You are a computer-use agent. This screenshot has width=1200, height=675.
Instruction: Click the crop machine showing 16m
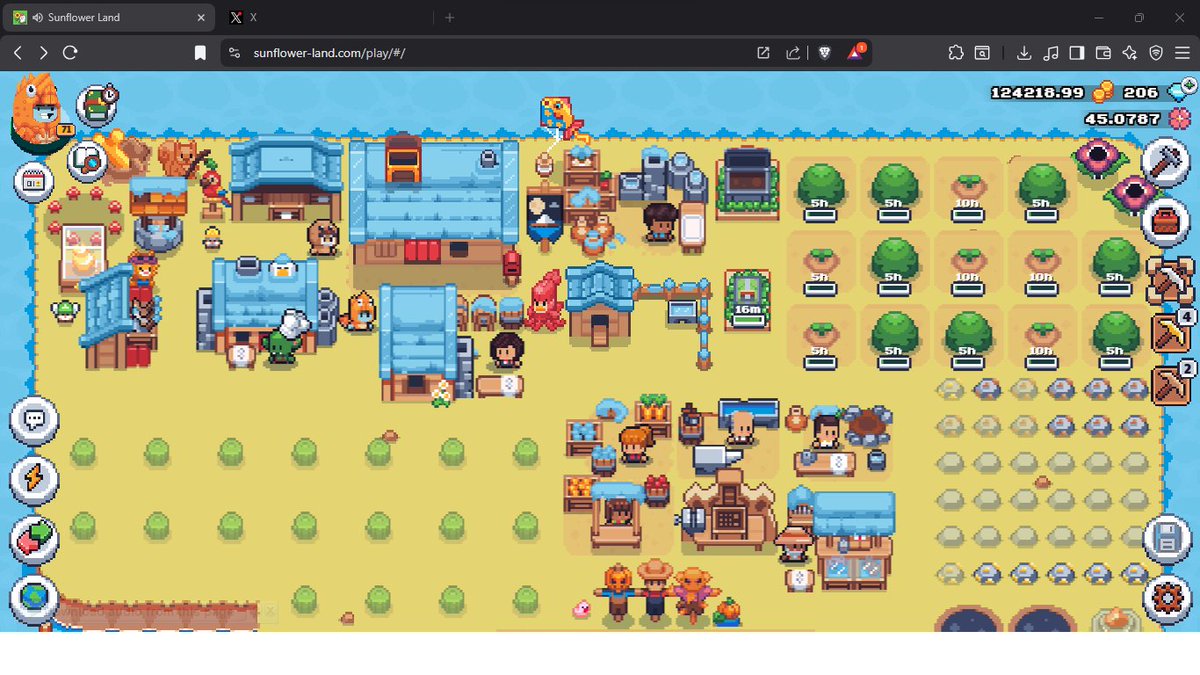[x=747, y=300]
